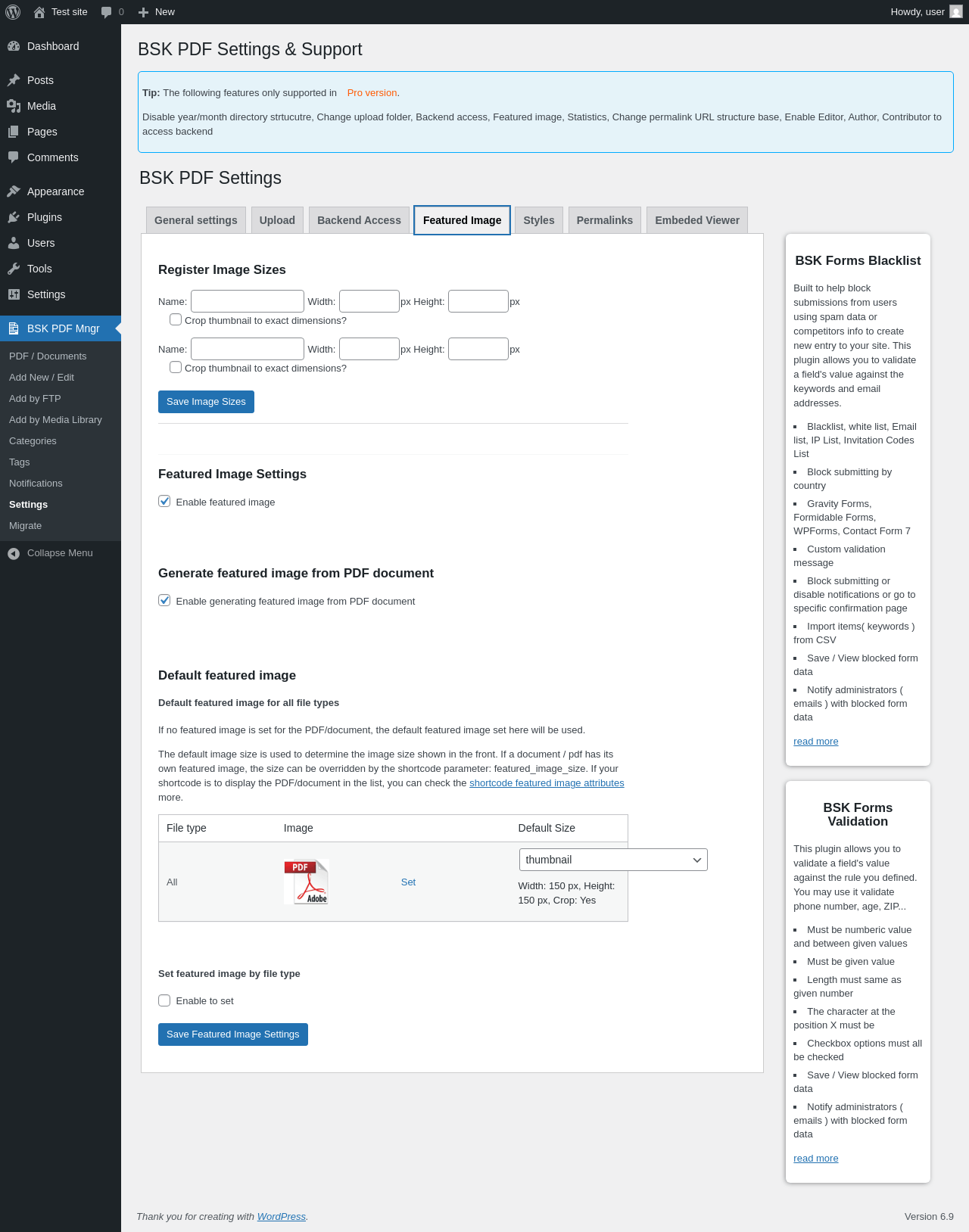This screenshot has height=1232, width=969.
Task: Toggle first Crop thumbnail to exact dimensions checkbox
Action: coord(176,319)
